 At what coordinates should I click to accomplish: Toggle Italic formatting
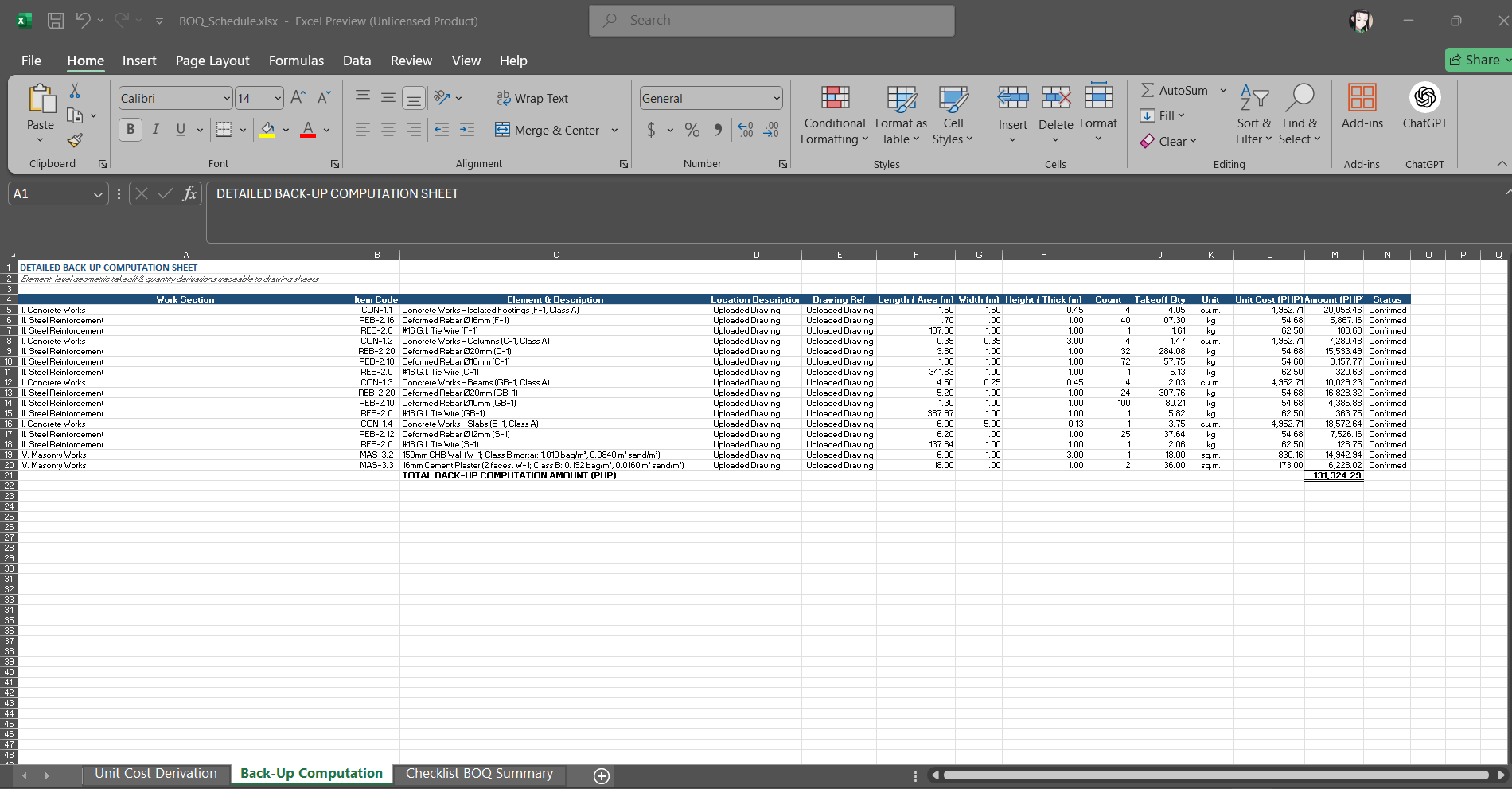tap(156, 130)
